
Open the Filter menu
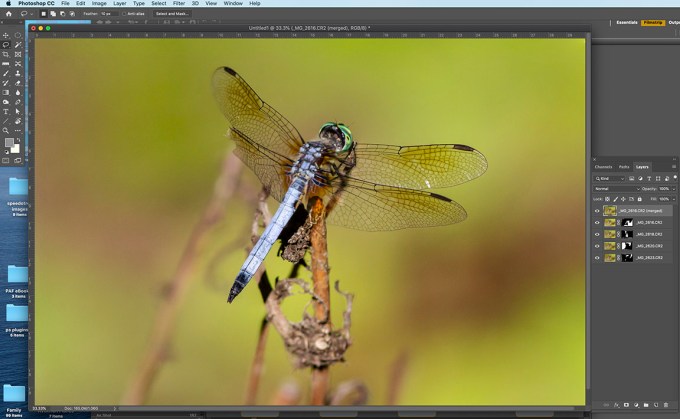pyautogui.click(x=179, y=3)
